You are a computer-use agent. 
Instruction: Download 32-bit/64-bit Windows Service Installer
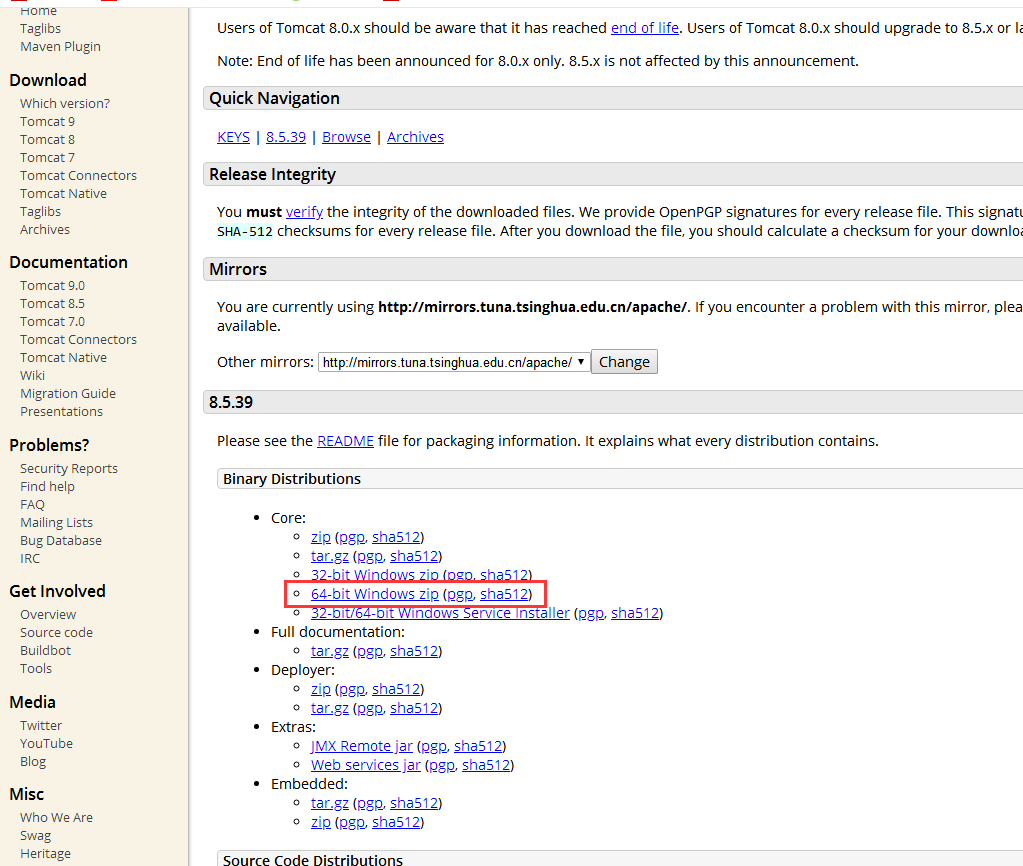[x=440, y=613]
